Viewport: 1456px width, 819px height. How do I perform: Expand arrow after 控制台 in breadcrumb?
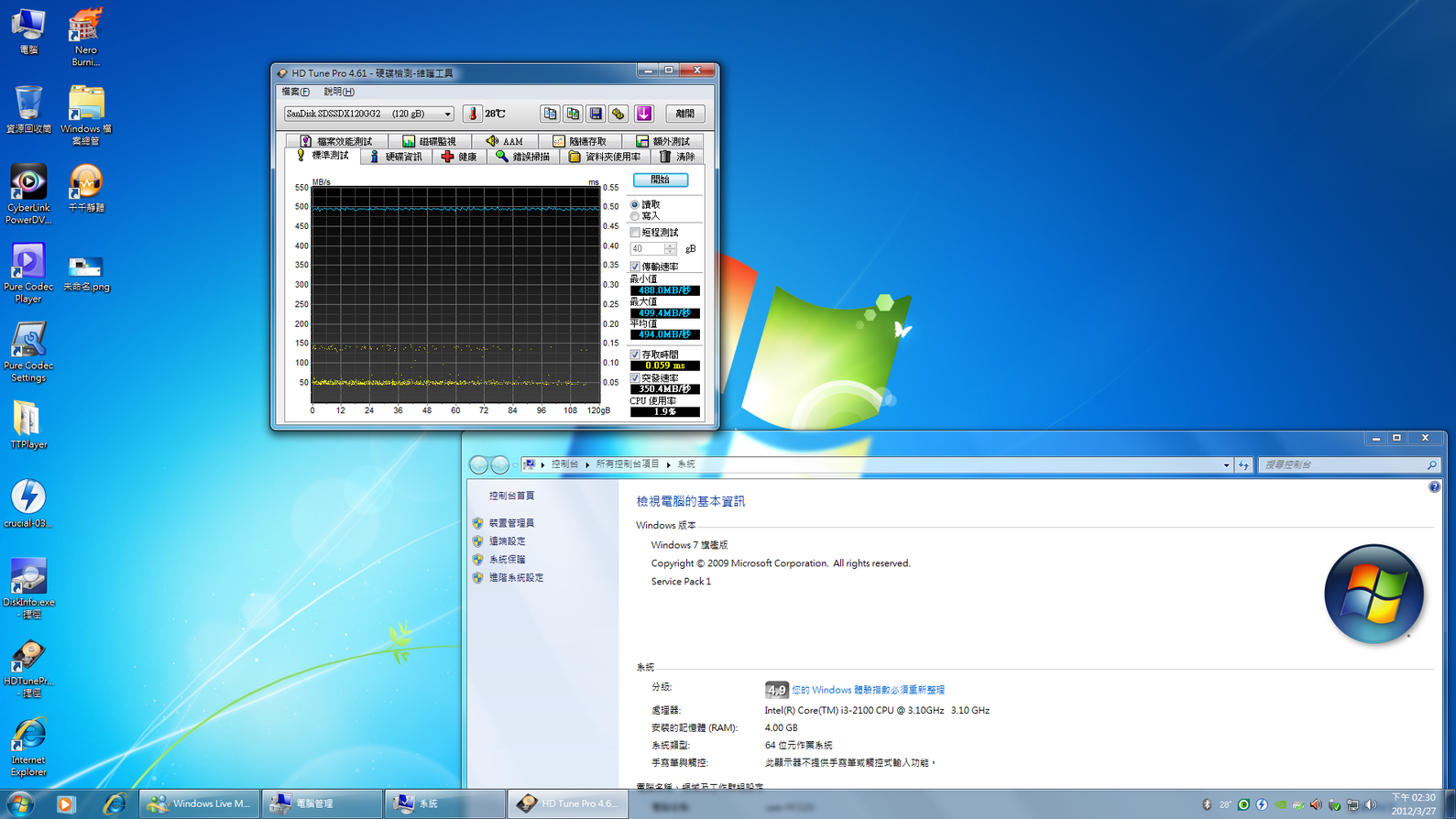tap(587, 464)
